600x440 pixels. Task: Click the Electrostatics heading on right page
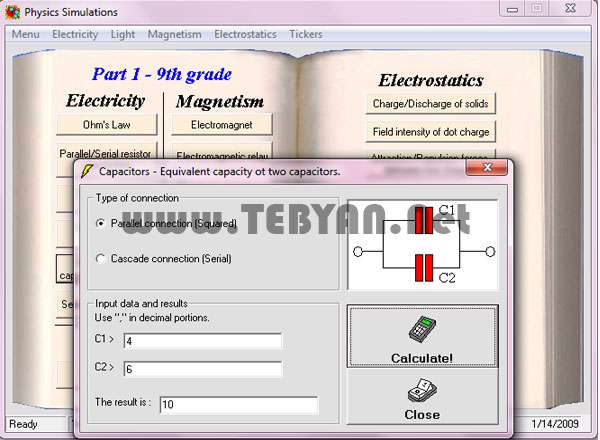(x=431, y=80)
